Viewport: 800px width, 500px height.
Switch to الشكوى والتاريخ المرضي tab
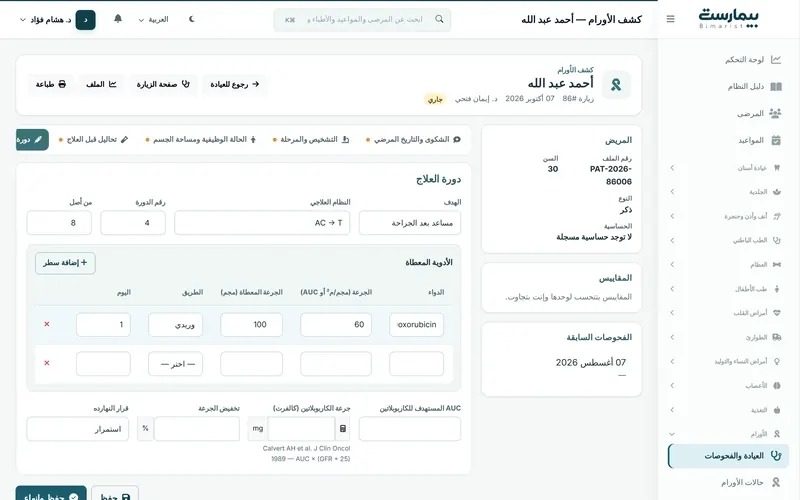click(414, 139)
